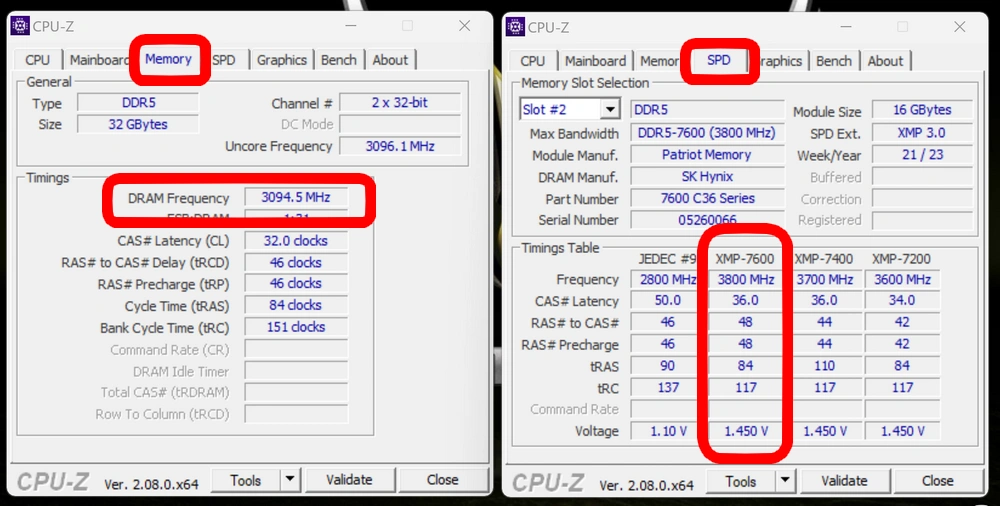Open the Mainboard tab in the right CPU-Z window

pos(596,61)
